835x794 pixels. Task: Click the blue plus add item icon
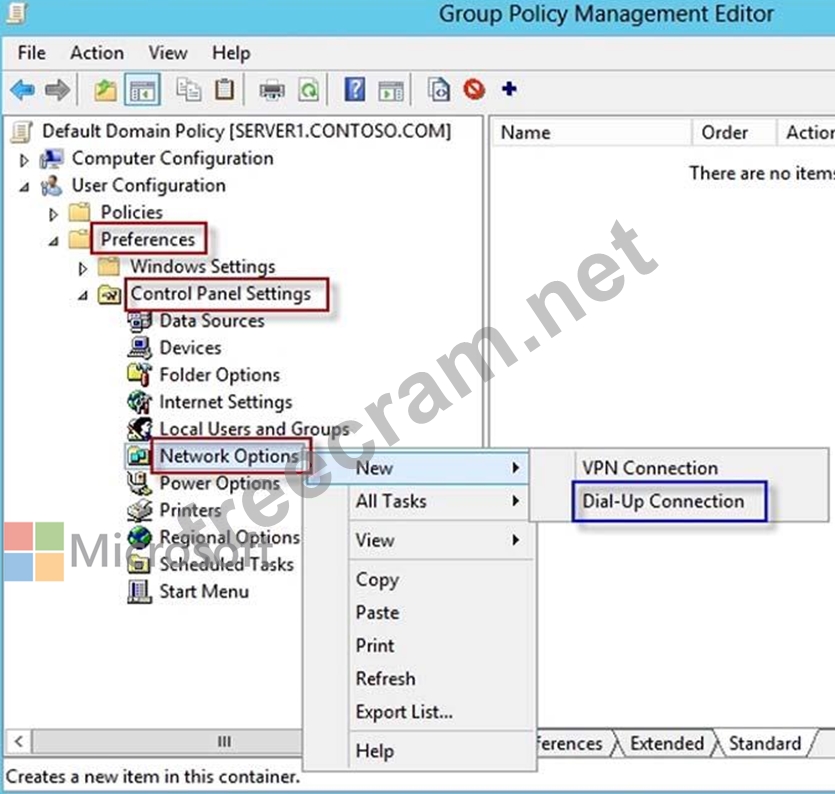tap(509, 88)
